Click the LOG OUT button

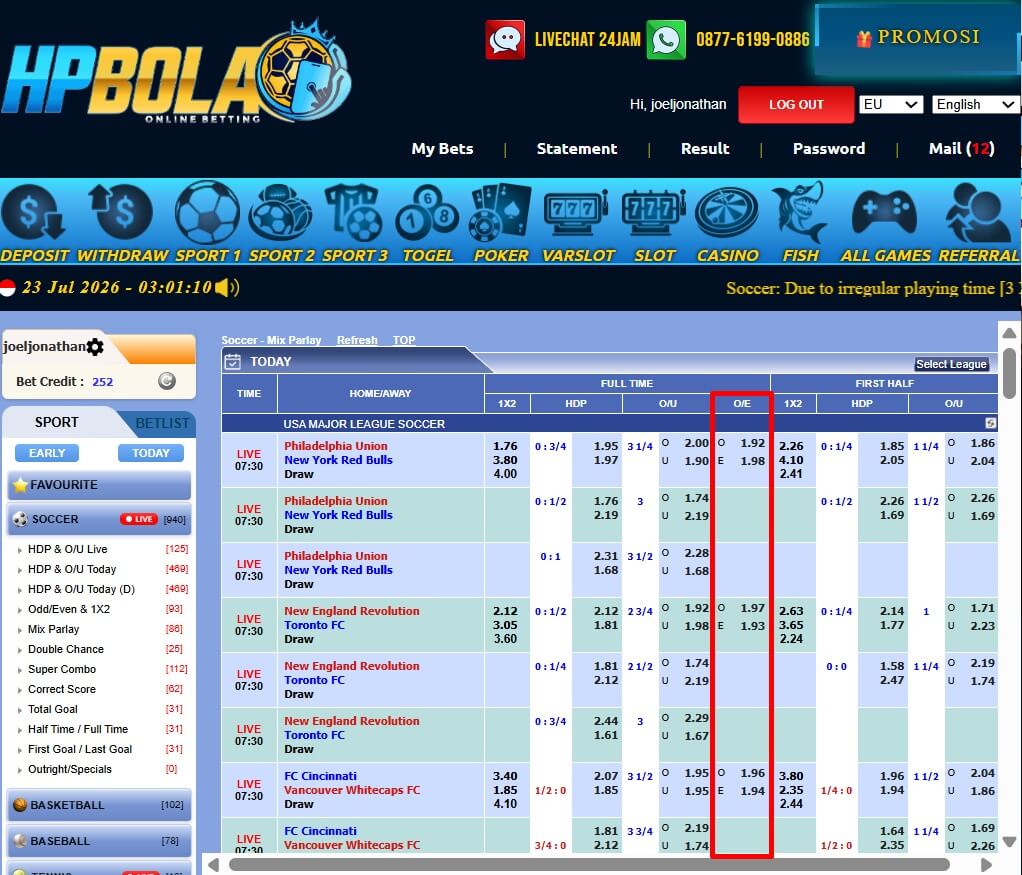click(x=796, y=104)
